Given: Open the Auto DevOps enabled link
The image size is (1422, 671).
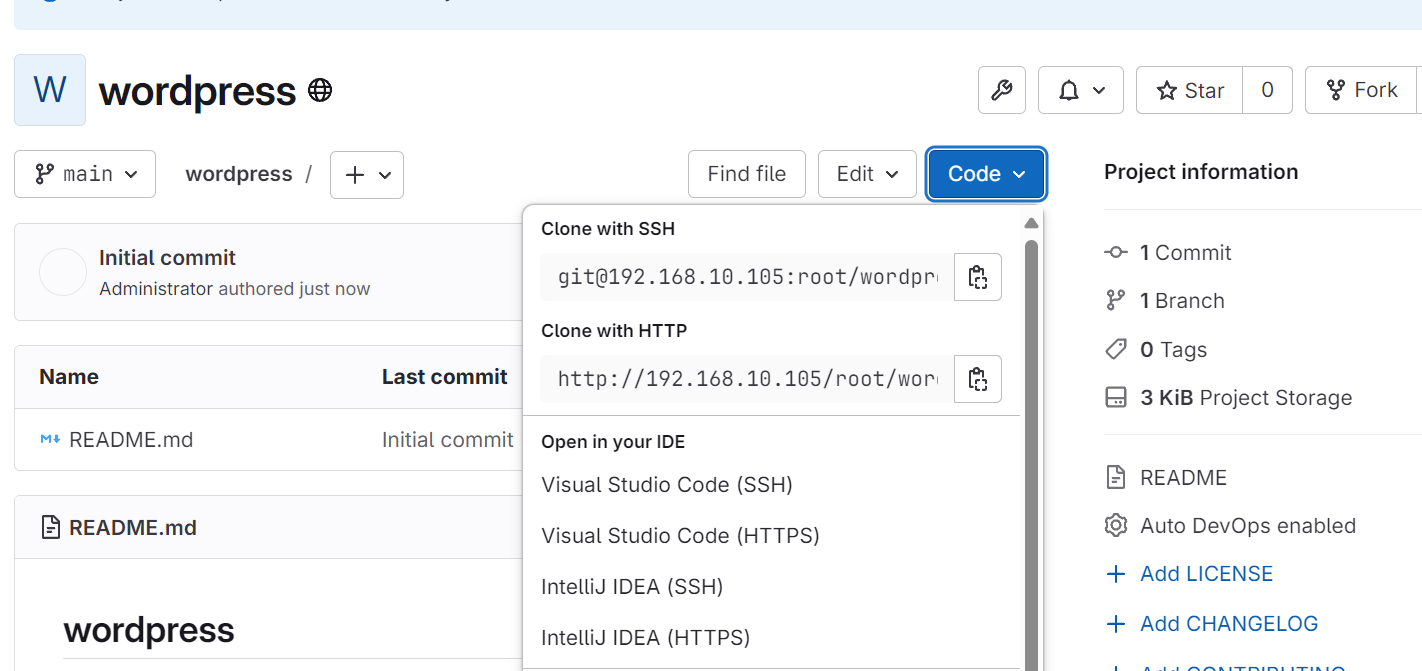Looking at the screenshot, I should (x=1248, y=526).
